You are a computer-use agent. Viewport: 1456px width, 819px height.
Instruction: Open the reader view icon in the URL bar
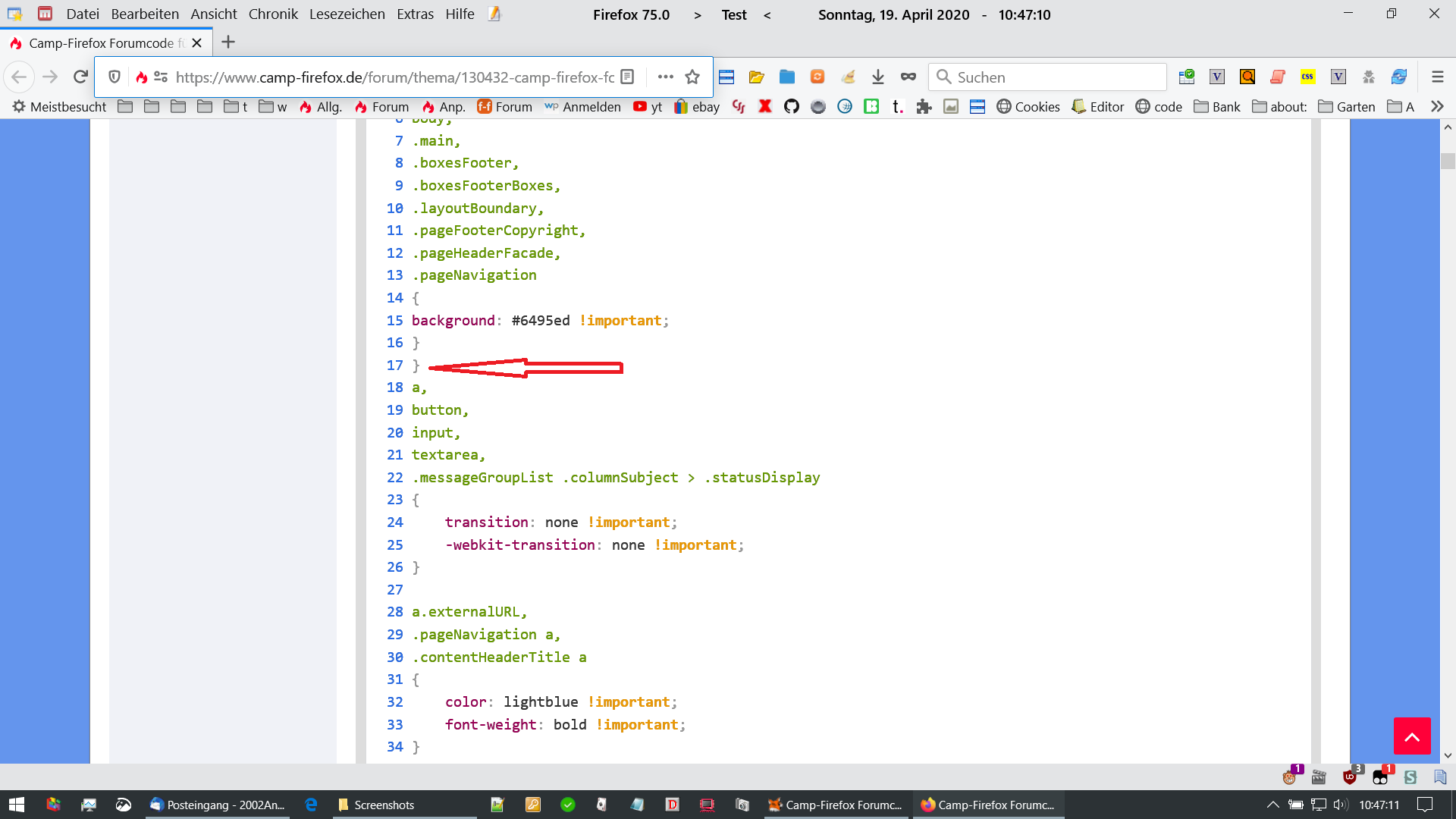point(627,77)
